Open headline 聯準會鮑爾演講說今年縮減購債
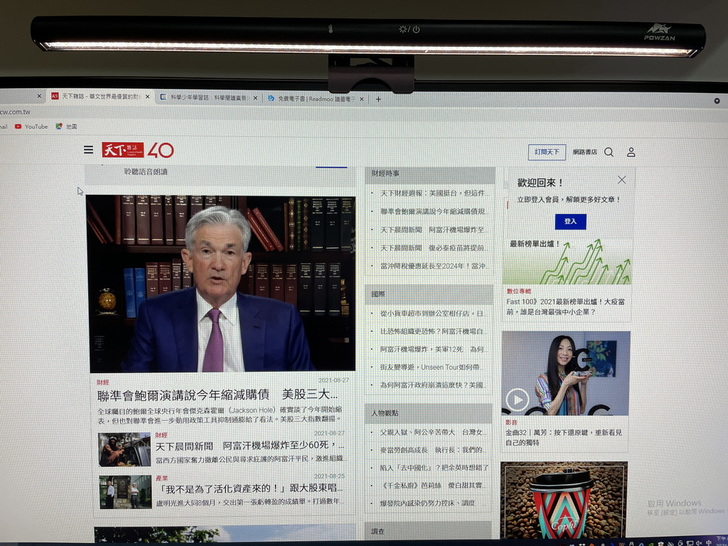The width and height of the screenshot is (728, 546). (217, 395)
